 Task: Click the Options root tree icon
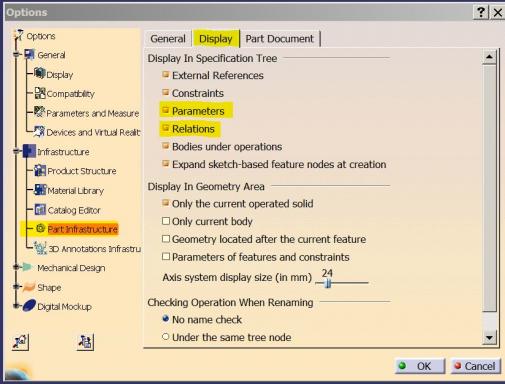point(19,35)
